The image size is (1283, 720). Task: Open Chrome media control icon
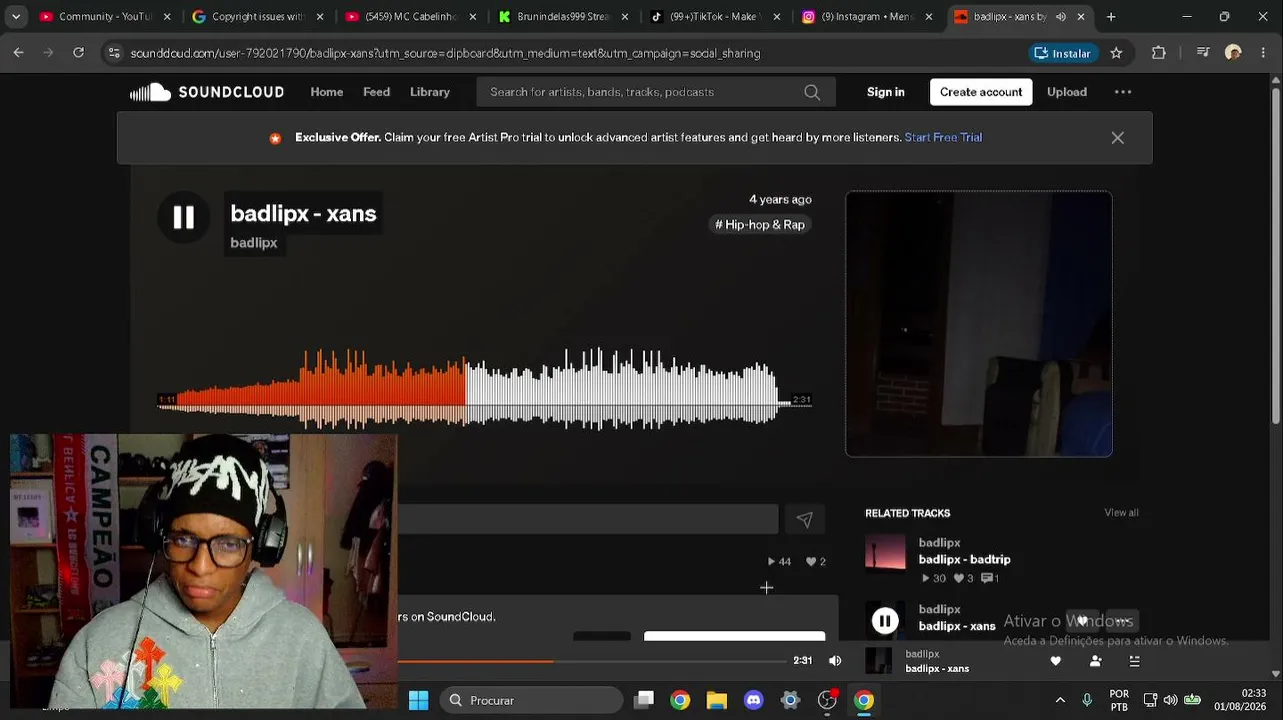(1203, 53)
